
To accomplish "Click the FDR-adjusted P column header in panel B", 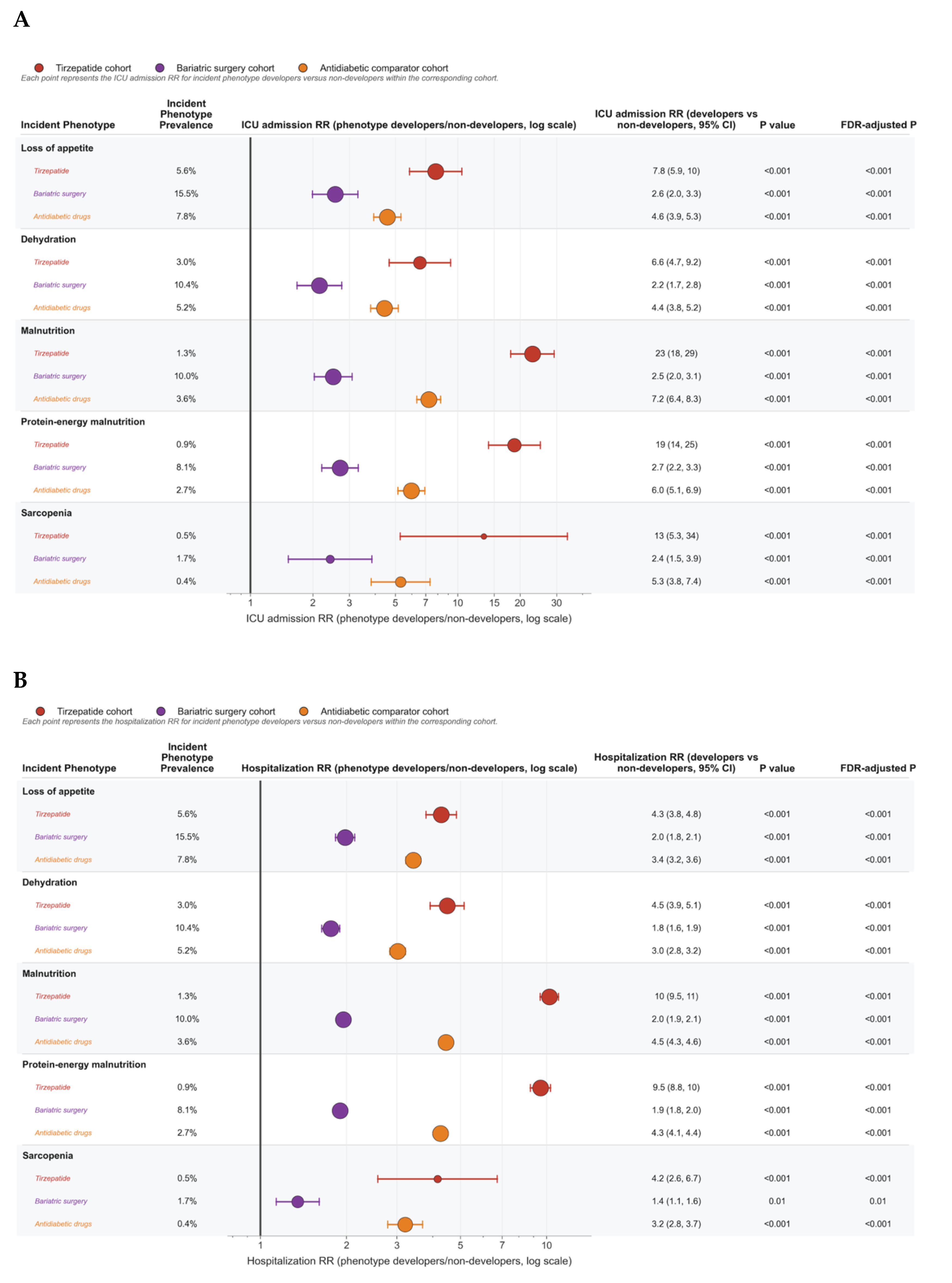I will pos(878,768).
